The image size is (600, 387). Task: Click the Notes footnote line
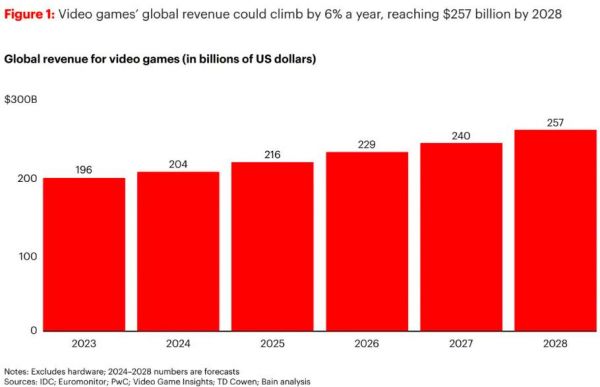(122, 372)
